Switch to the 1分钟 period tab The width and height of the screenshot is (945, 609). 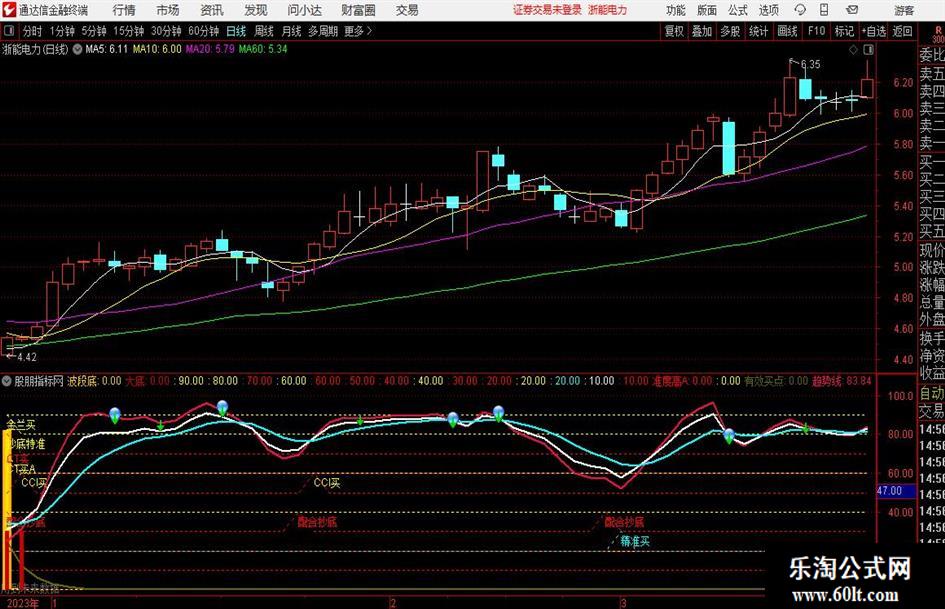(62, 31)
